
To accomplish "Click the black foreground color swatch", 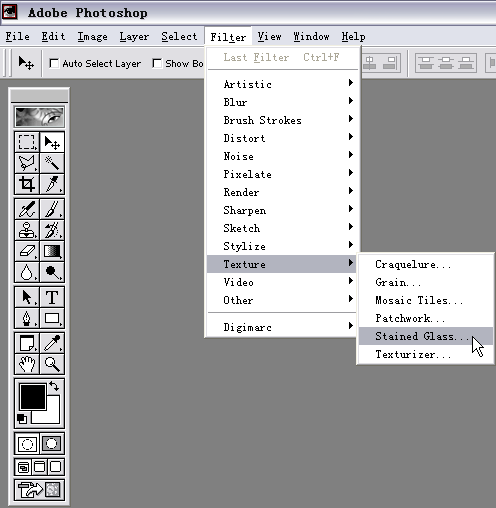I will [33, 397].
